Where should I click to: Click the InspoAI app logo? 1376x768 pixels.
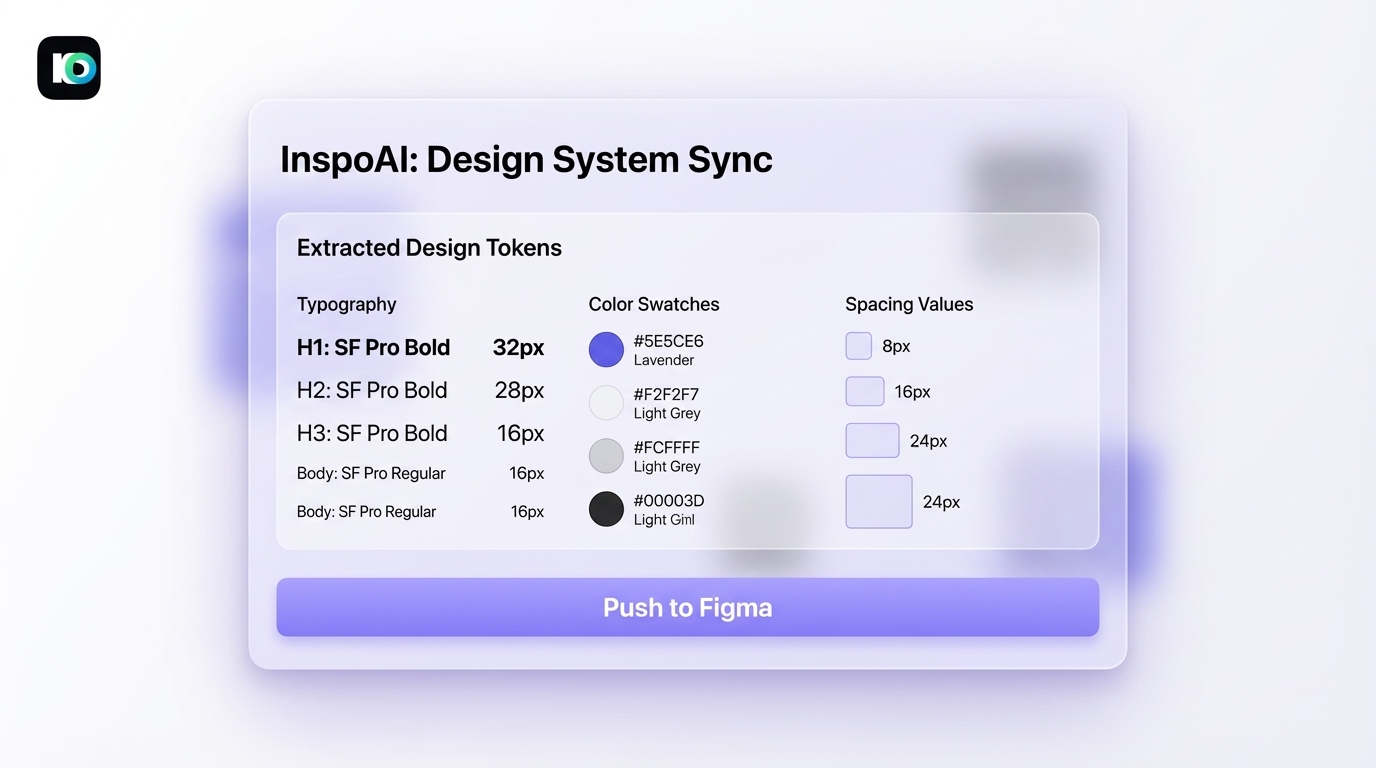point(68,67)
